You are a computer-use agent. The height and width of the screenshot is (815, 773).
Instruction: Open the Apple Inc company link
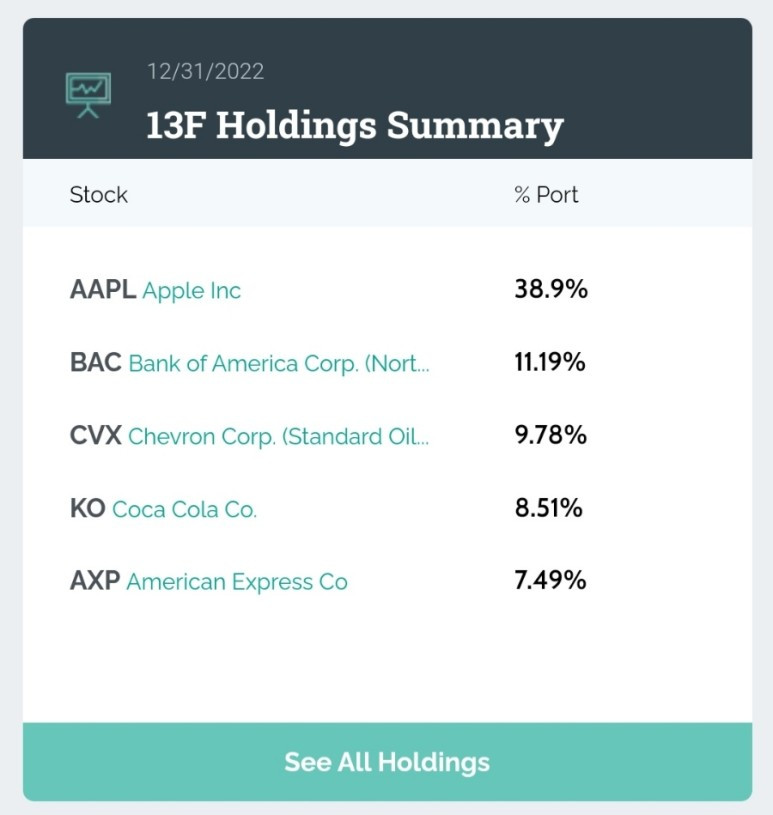[191, 291]
